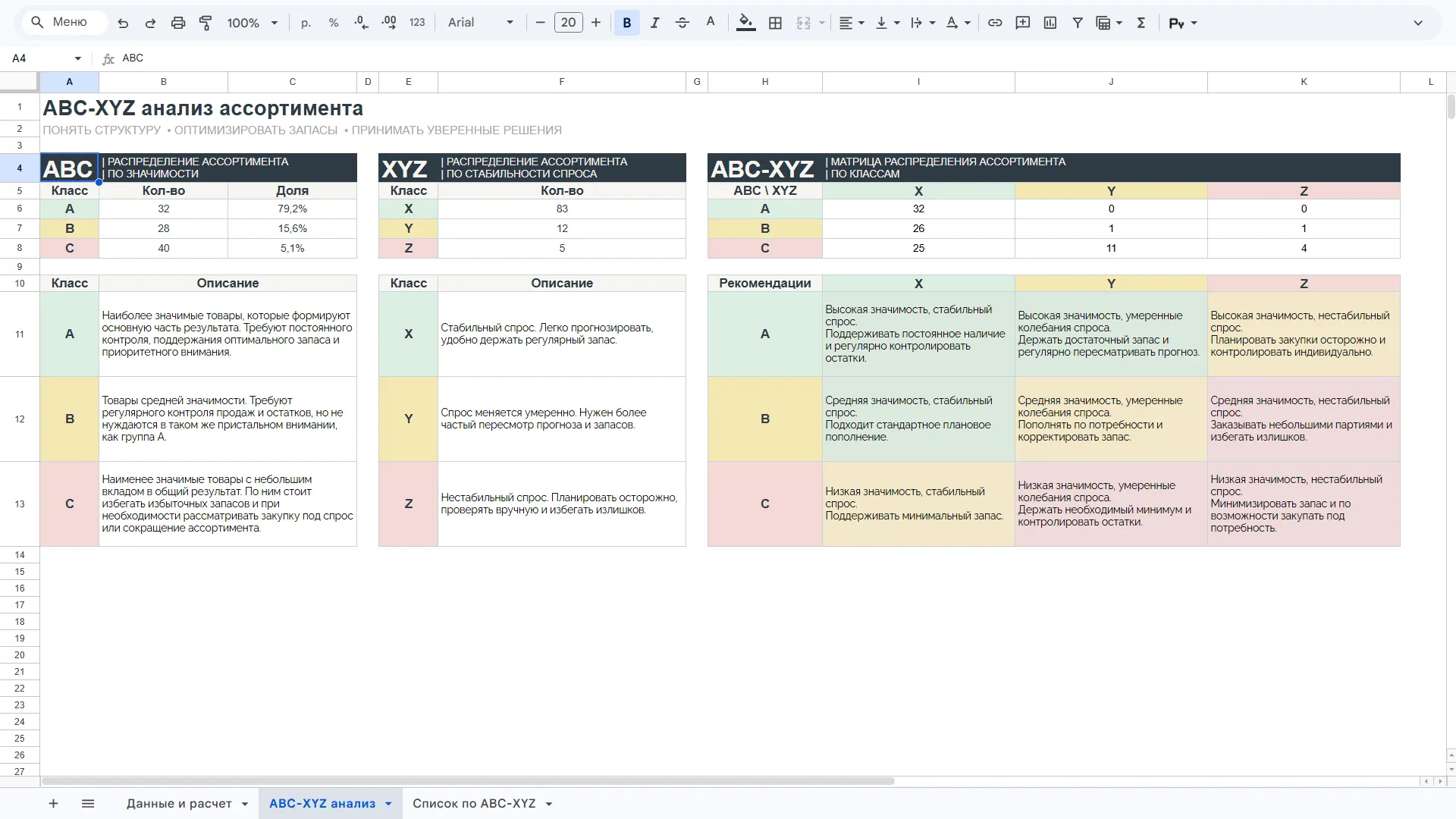This screenshot has width=1456, height=819.
Task: Collapse toolbar with chevron
Action: tap(1418, 23)
